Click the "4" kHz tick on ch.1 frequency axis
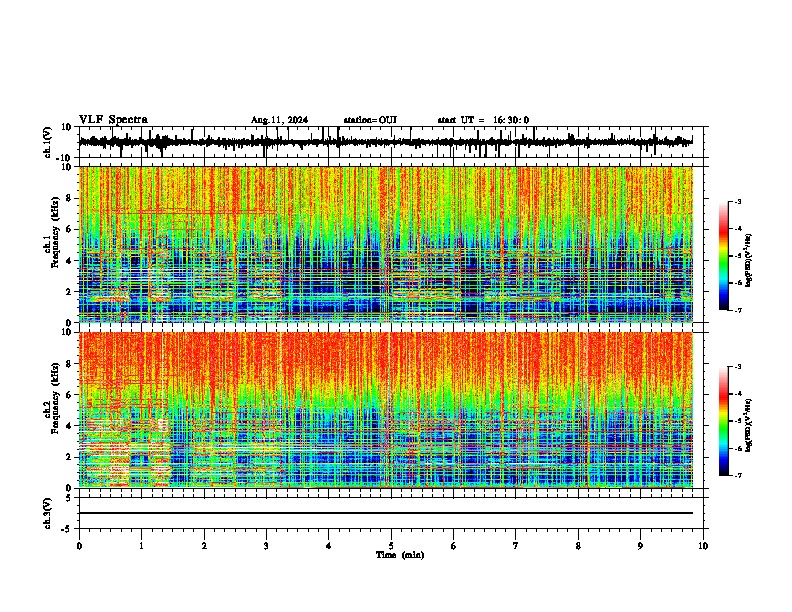 tap(69, 261)
